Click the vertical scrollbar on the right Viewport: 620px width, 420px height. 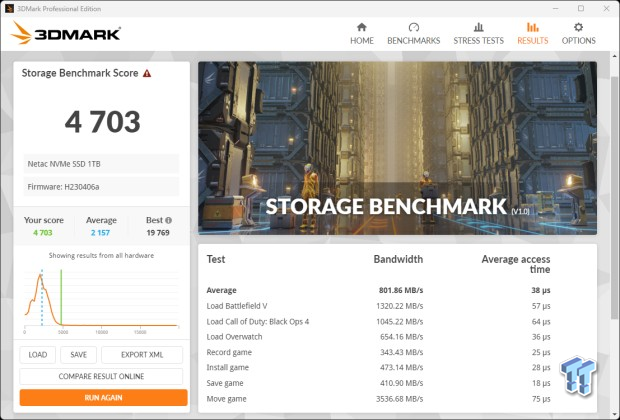615,198
